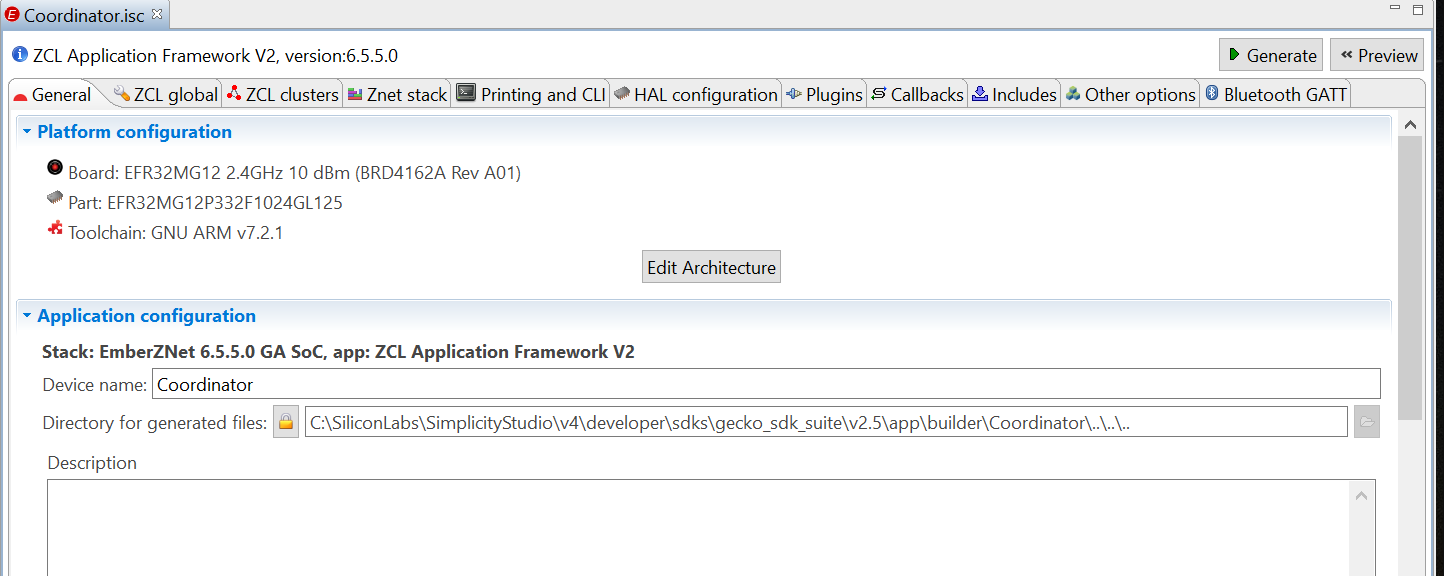Screen dimensions: 1444x576
Task: Open the Plugins tab
Action: 824,95
